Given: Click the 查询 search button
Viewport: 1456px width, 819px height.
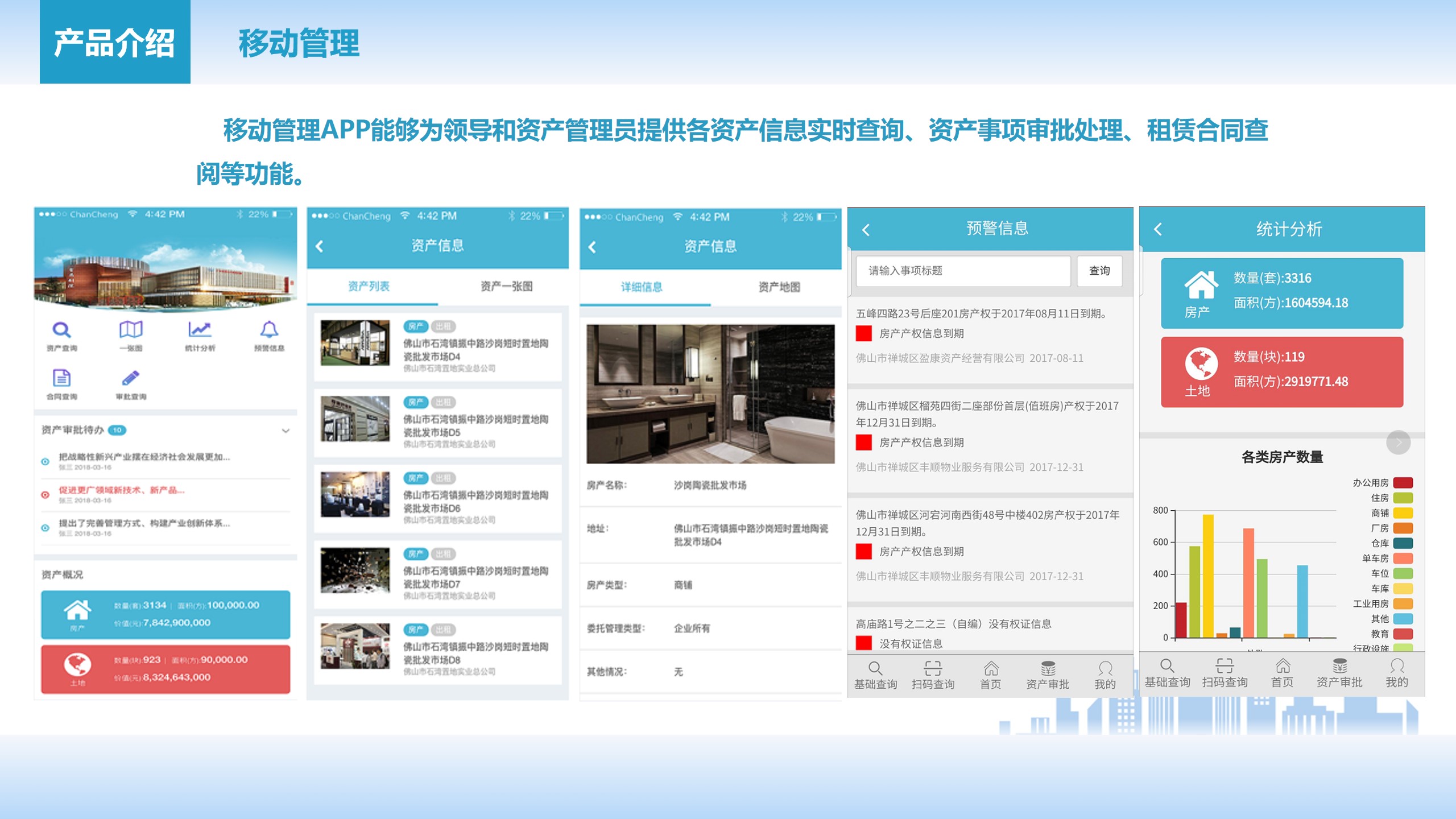Looking at the screenshot, I should 1099,271.
